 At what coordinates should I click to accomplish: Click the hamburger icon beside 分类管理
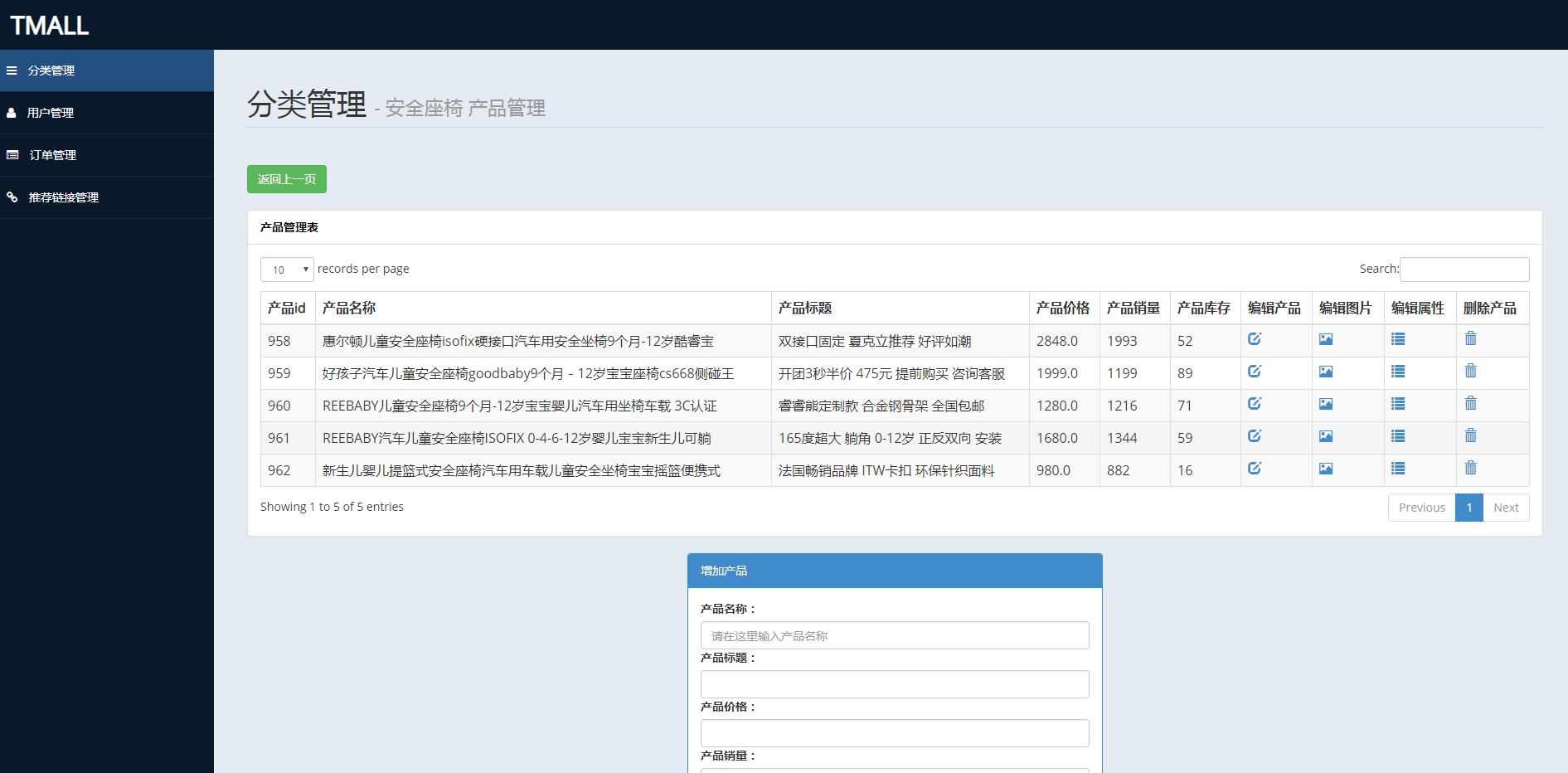[x=12, y=70]
